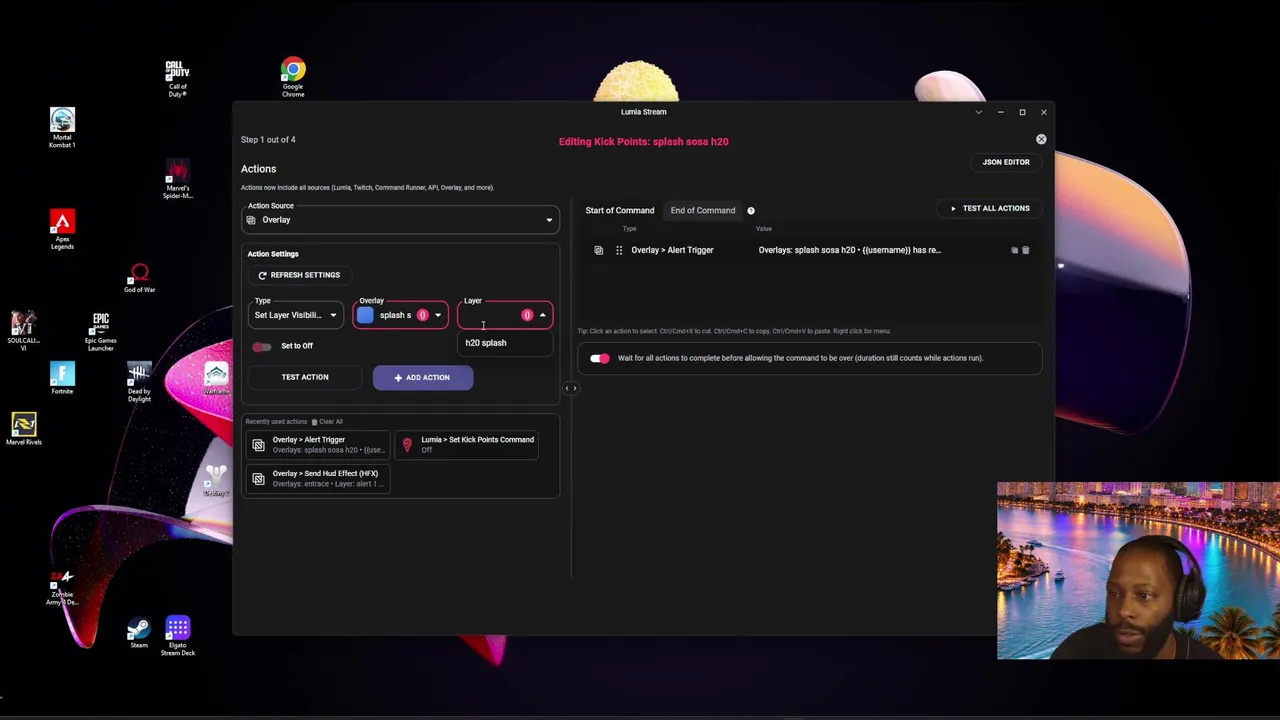This screenshot has height=720, width=1280.
Task: Select the God of War desktop icon
Action: [x=139, y=278]
